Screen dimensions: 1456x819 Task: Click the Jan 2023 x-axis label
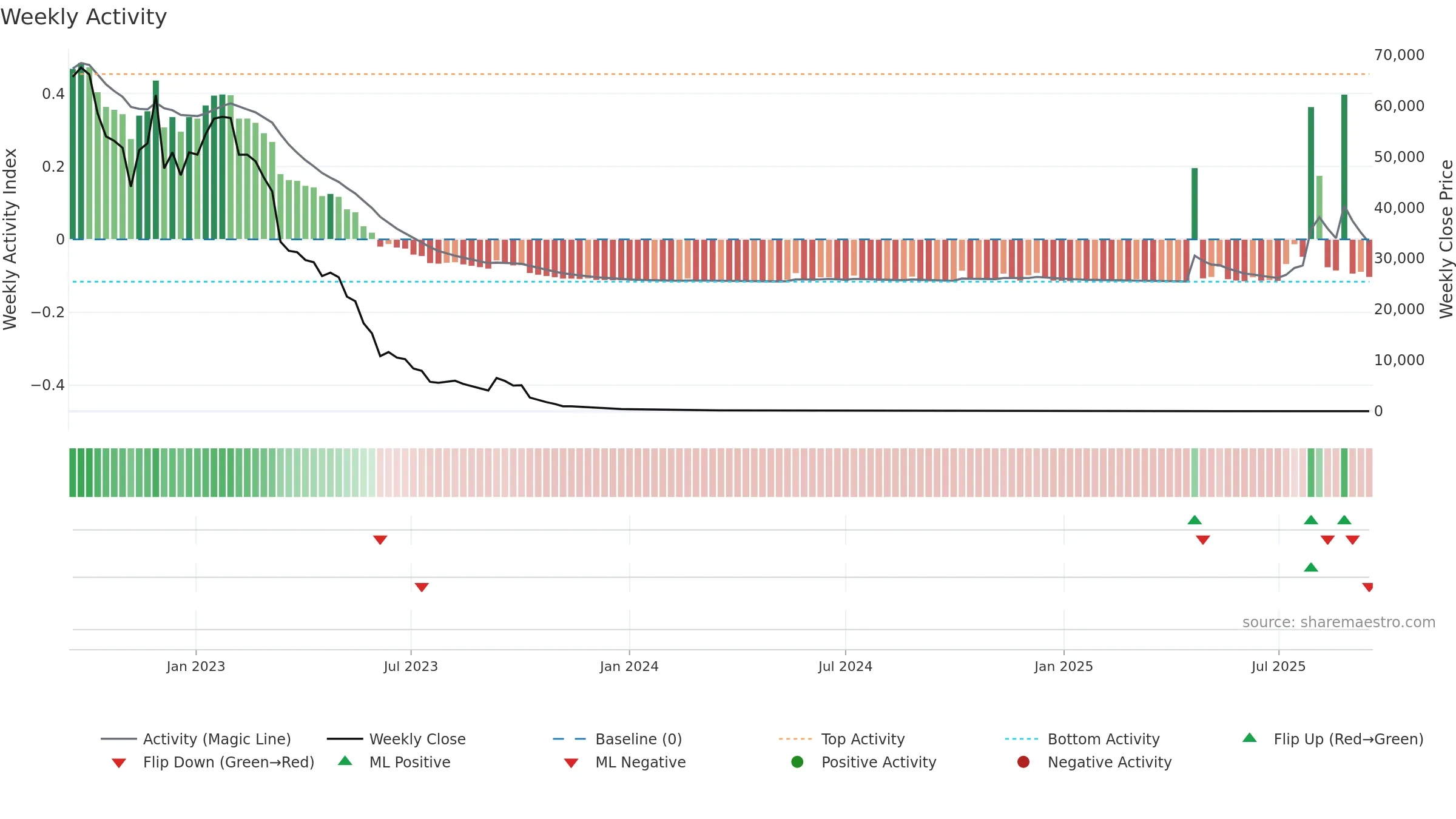(196, 666)
